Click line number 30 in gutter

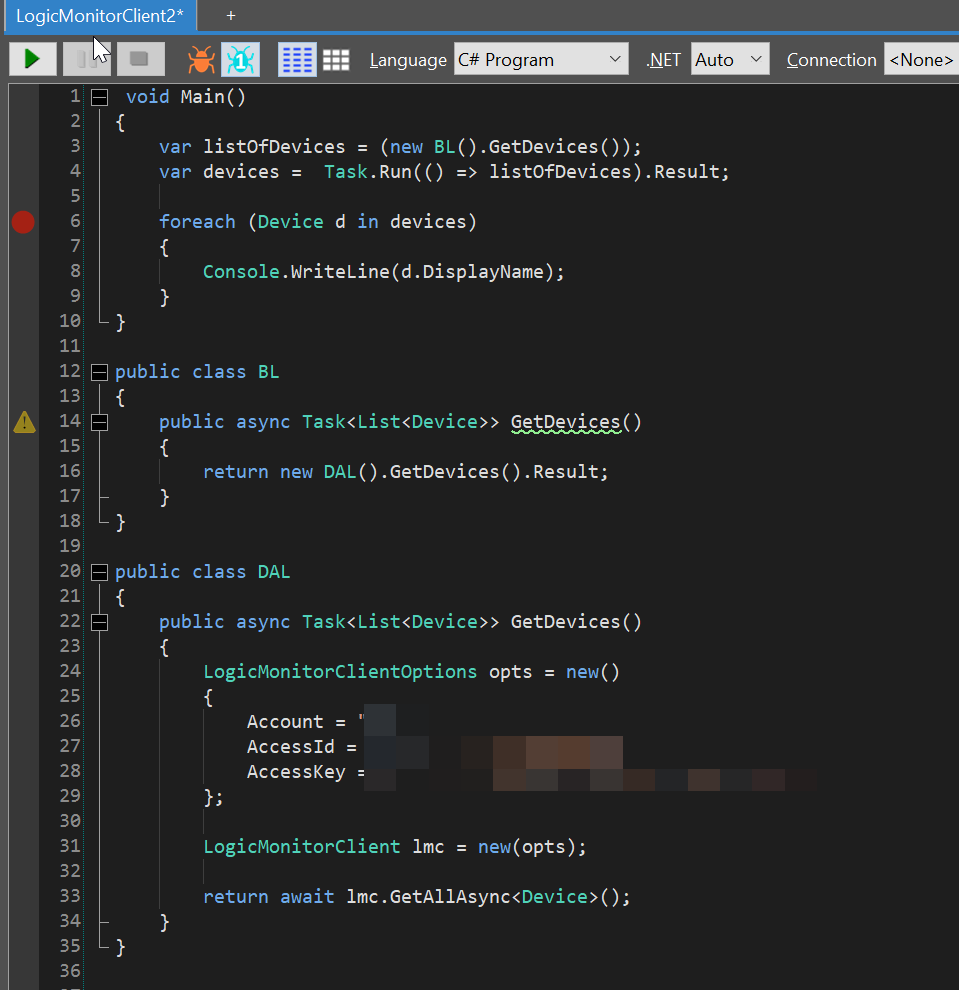coord(69,821)
